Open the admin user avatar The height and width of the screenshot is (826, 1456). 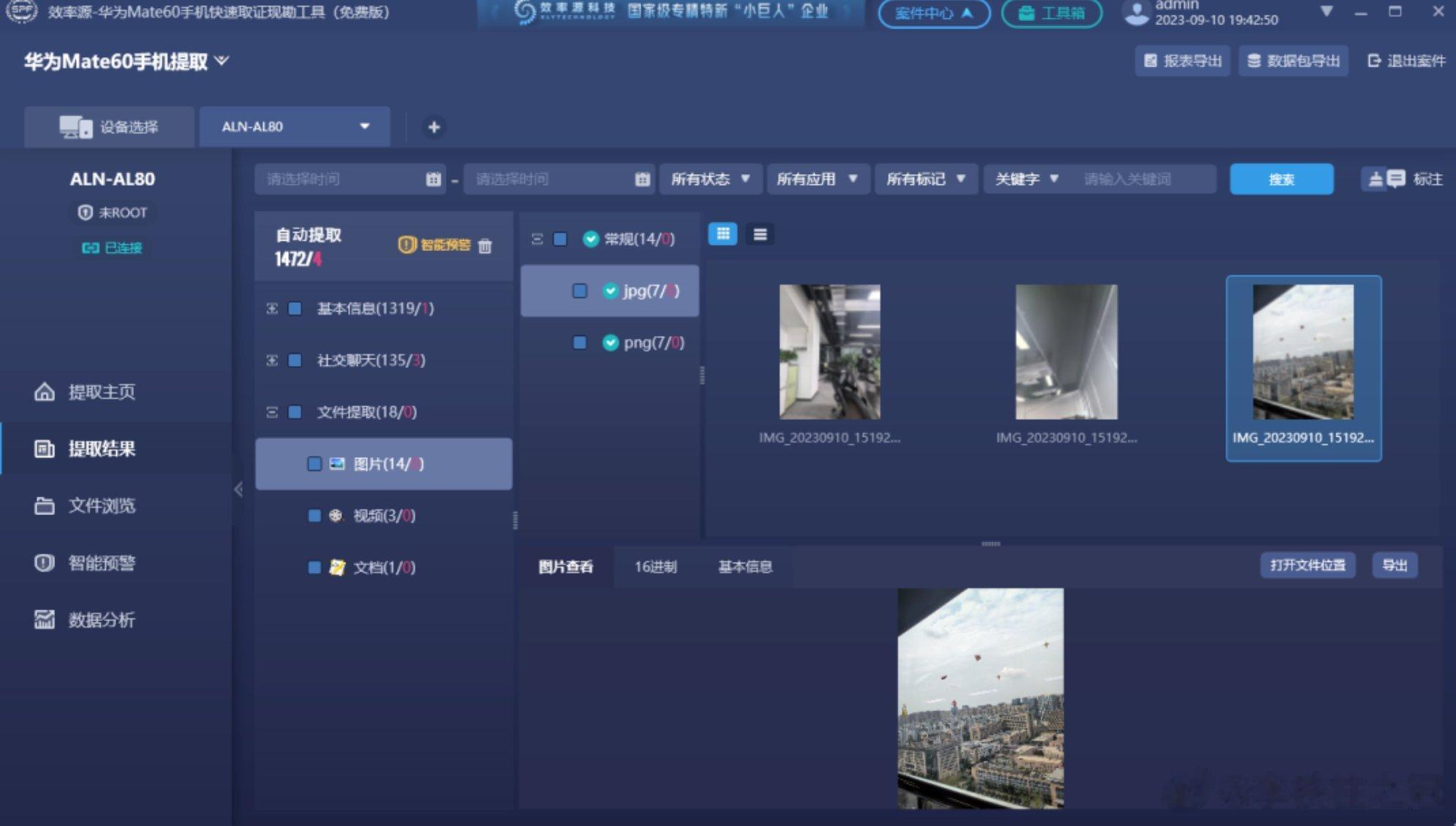pyautogui.click(x=1136, y=13)
